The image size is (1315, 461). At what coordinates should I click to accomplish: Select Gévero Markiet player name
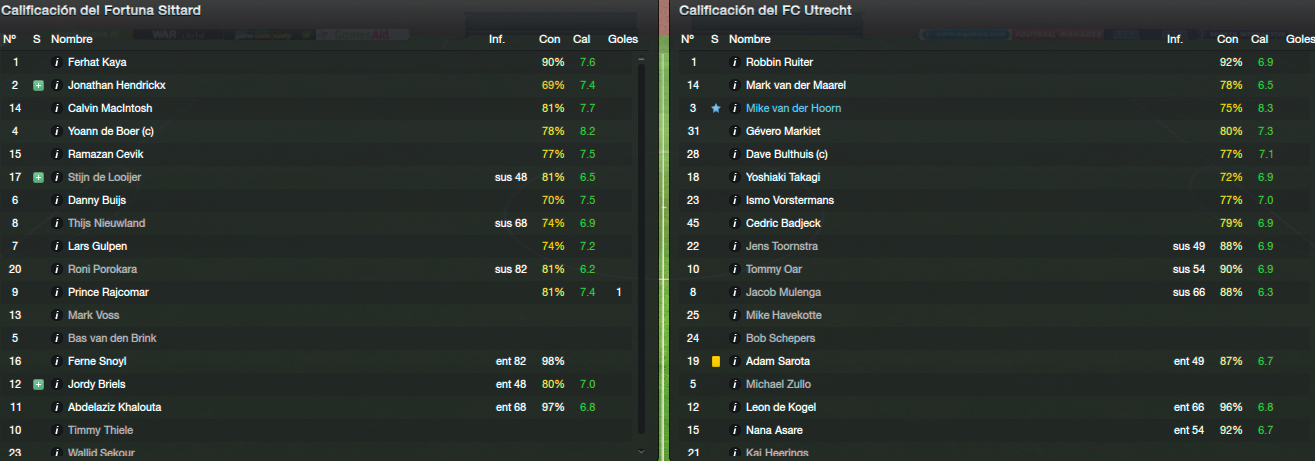pos(783,131)
